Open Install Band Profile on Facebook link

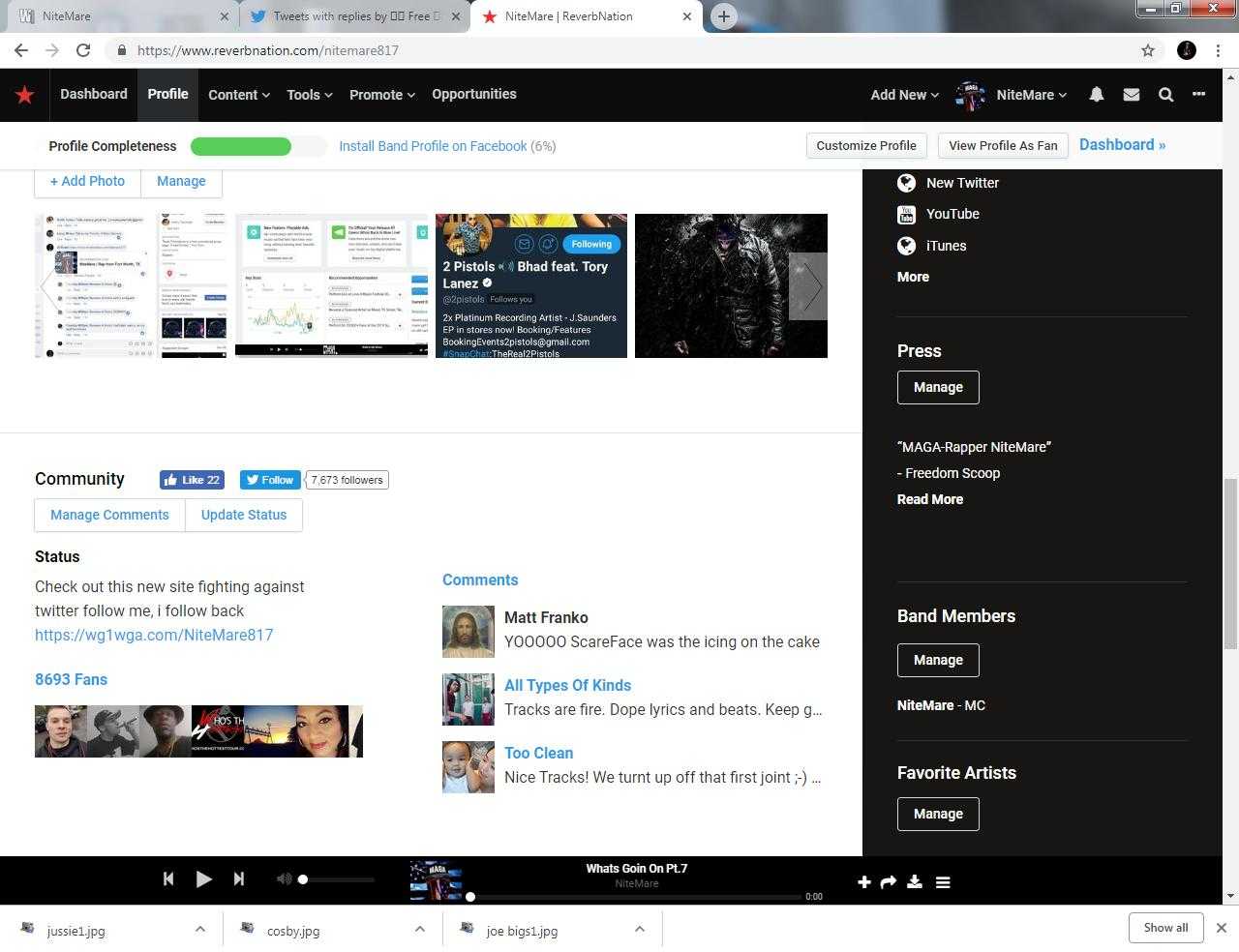click(433, 146)
